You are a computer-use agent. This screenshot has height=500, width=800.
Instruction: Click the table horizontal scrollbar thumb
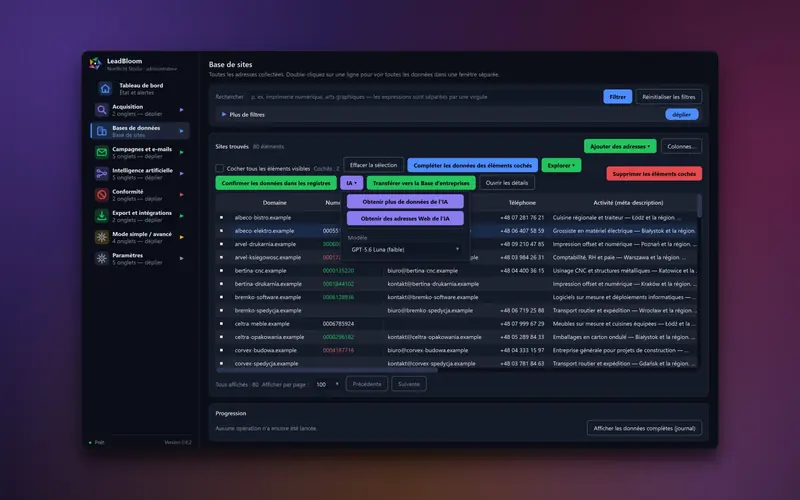[327, 370]
